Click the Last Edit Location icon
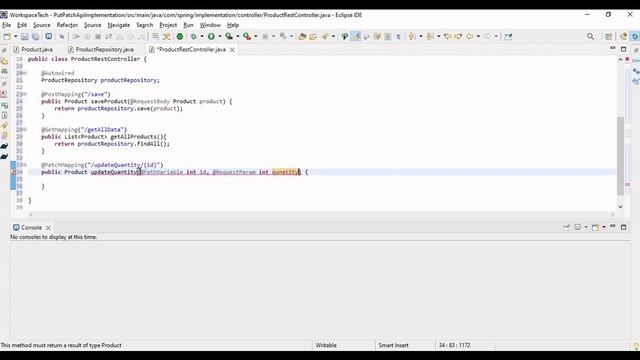This screenshot has width=640, height=360. [x=447, y=37]
